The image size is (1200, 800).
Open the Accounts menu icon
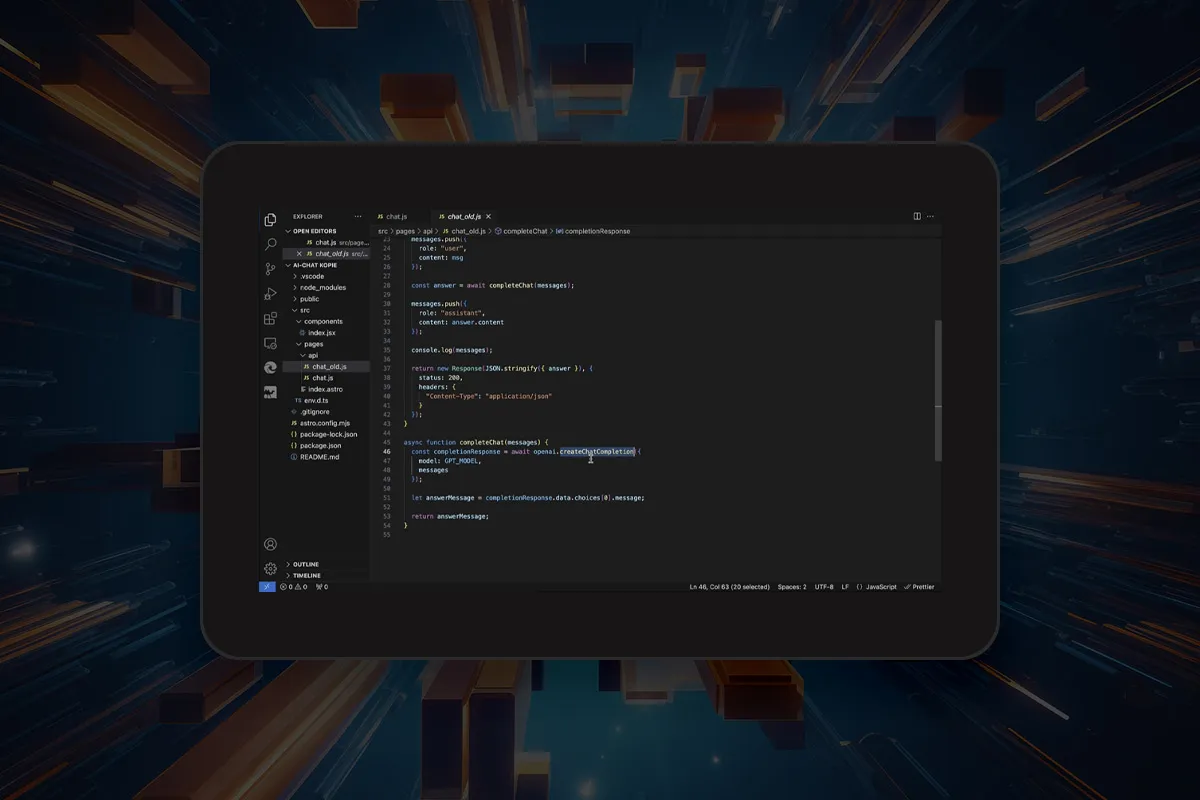coord(270,544)
